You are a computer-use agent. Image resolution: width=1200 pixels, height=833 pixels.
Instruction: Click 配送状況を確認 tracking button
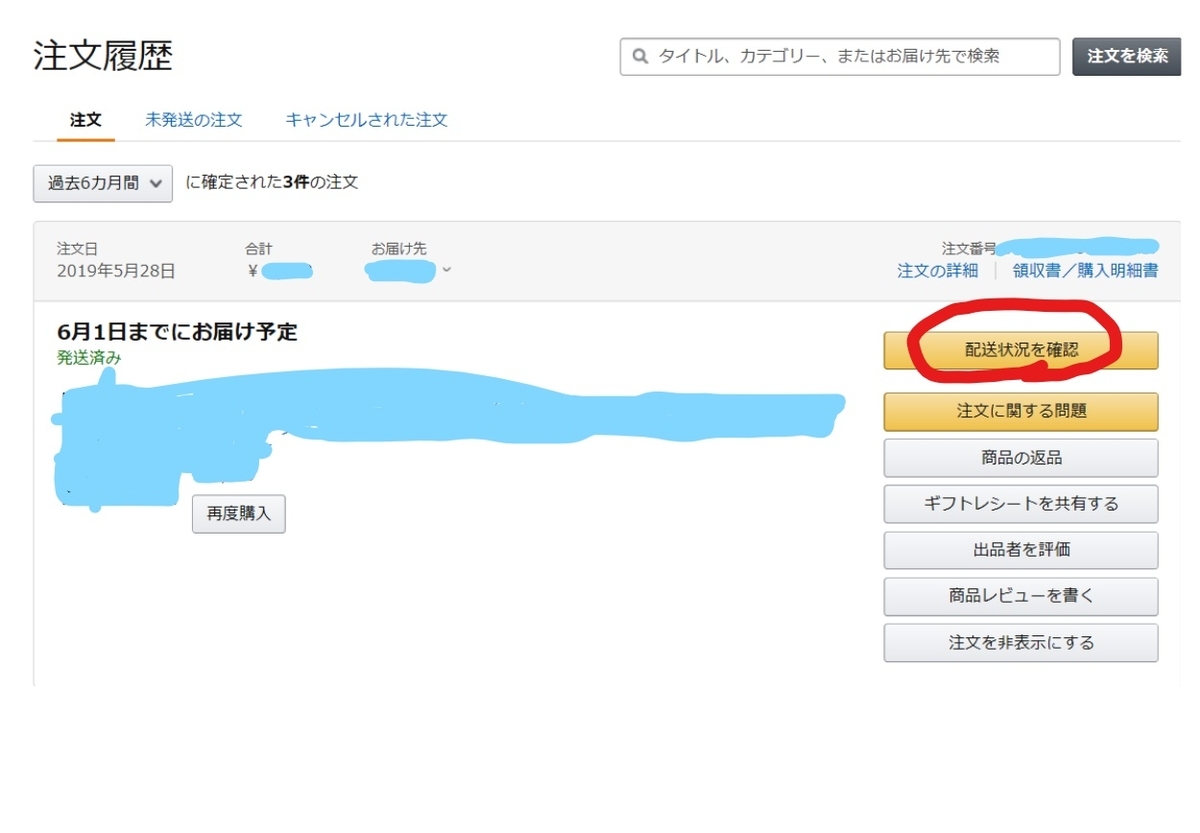point(1021,350)
